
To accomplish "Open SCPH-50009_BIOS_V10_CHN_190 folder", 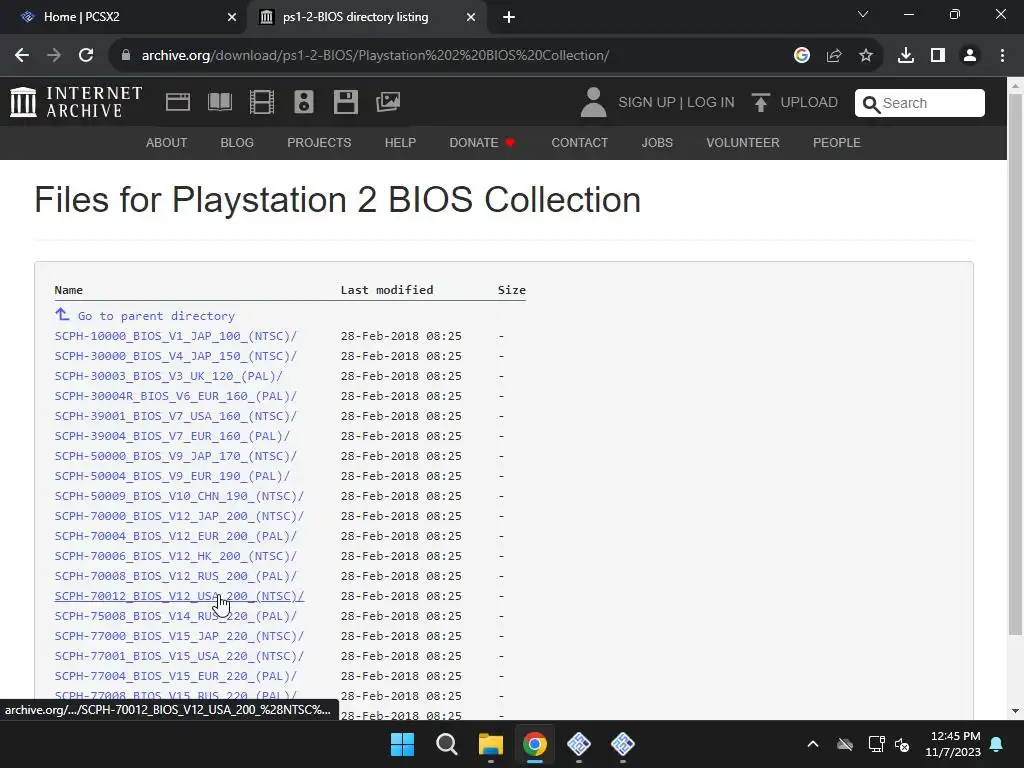I will pyautogui.click(x=180, y=496).
